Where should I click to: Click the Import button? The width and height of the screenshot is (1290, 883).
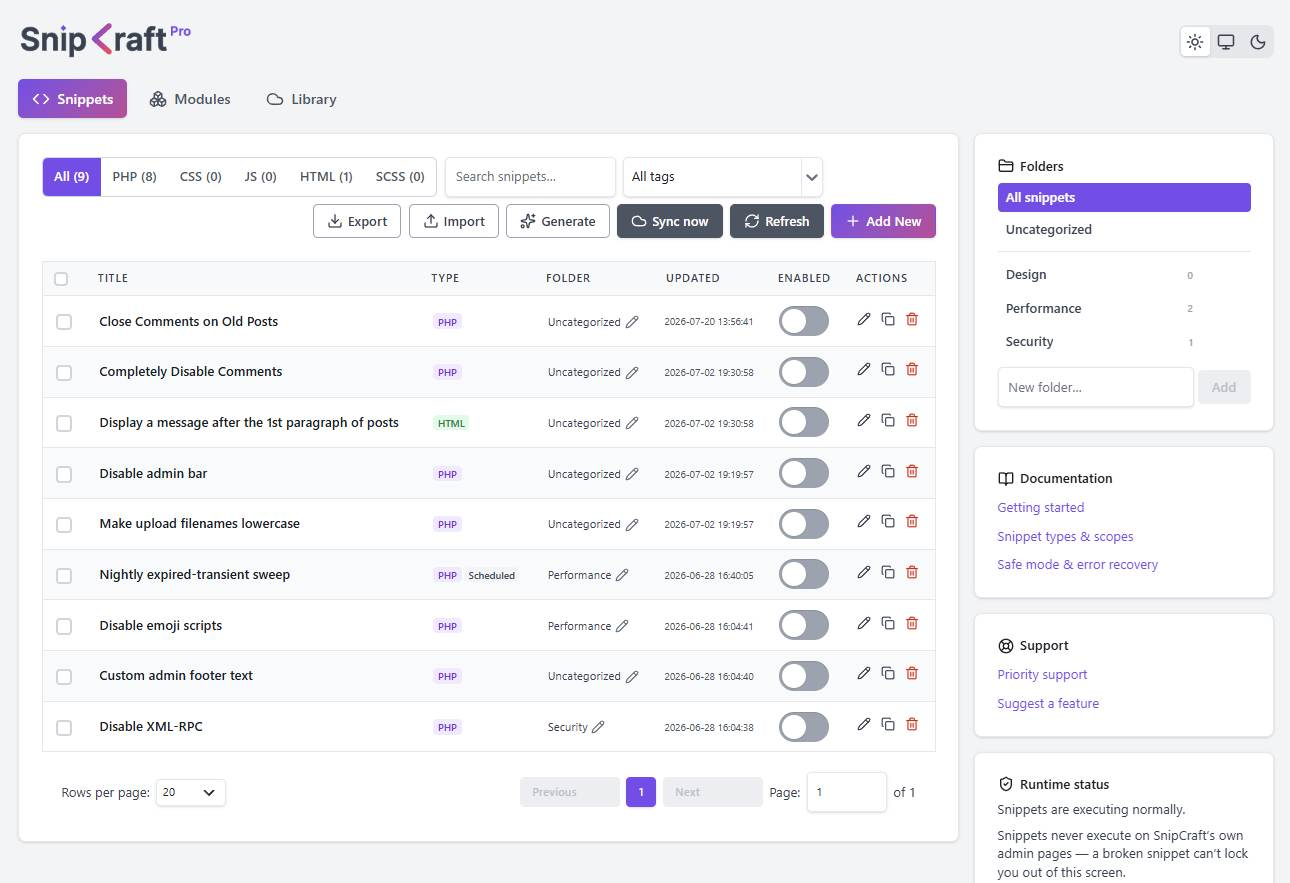[454, 221]
